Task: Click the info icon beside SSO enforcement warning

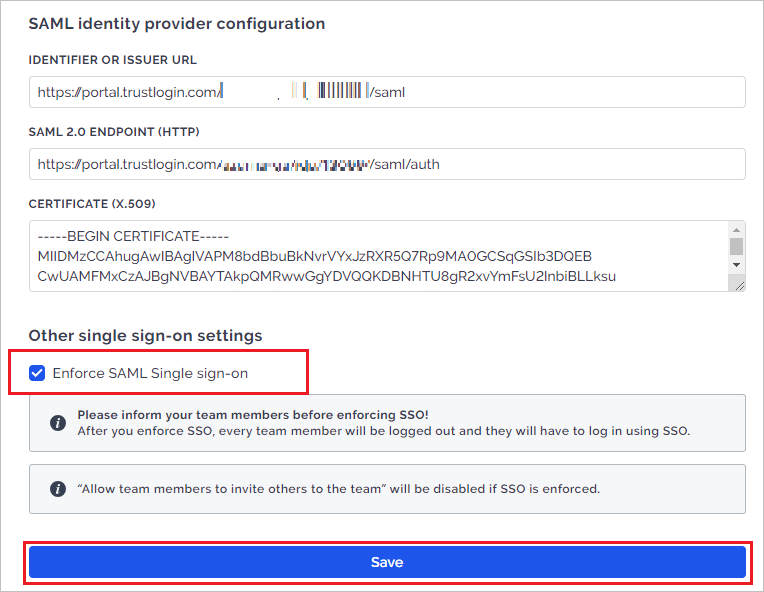Action: tap(58, 422)
